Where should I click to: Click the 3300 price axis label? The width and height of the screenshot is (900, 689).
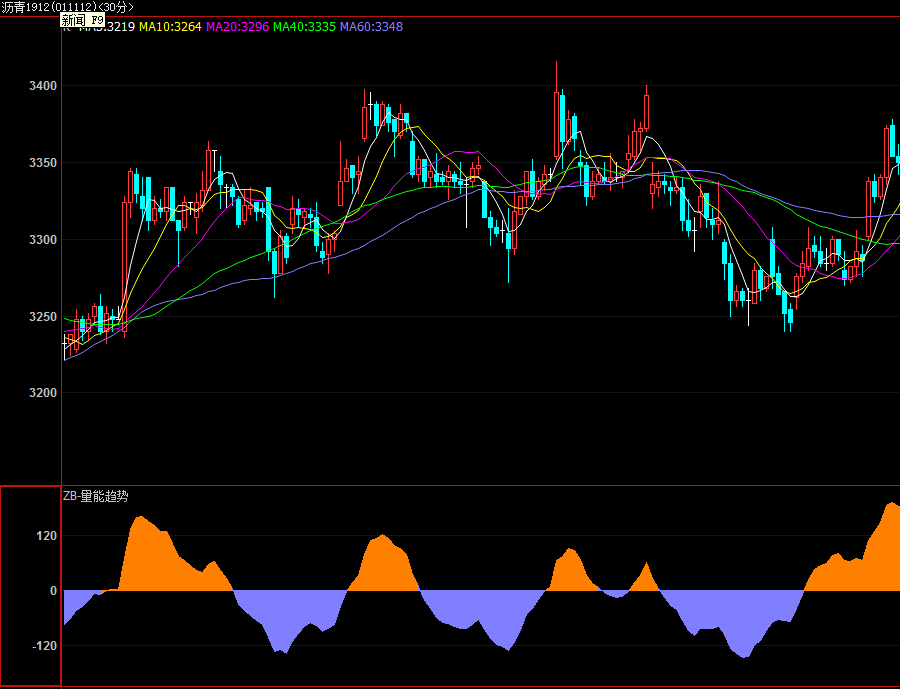43,240
